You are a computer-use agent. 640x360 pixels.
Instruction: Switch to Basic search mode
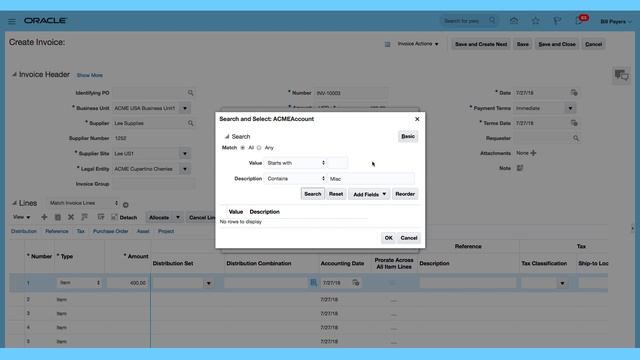click(x=408, y=136)
